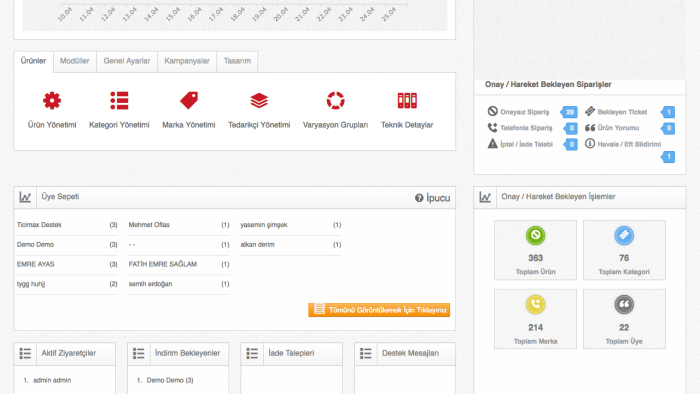Click the İptal / İade Talebi count badge
The width and height of the screenshot is (700, 394).
point(571,145)
